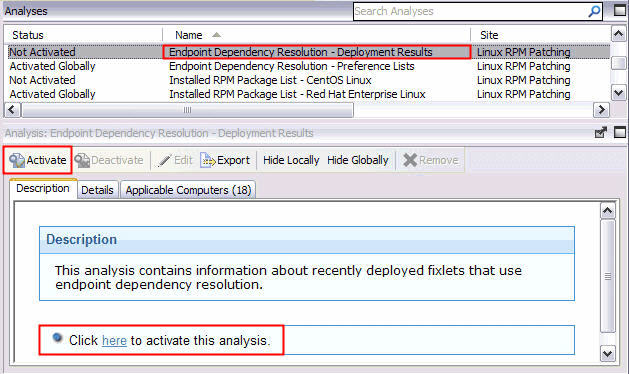Click the 'here' link to activate analysis
Screen dimensions: 629x374
tap(114, 341)
